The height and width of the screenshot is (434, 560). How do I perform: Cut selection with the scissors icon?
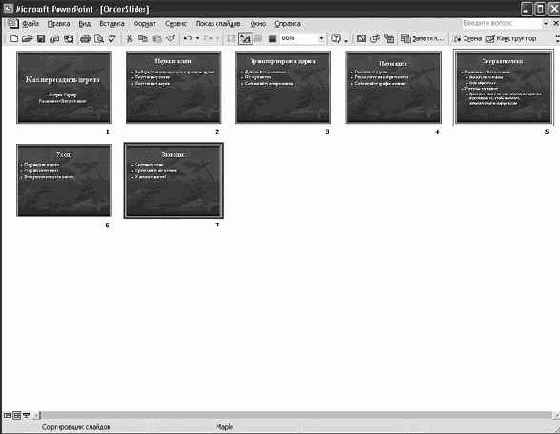click(130, 38)
